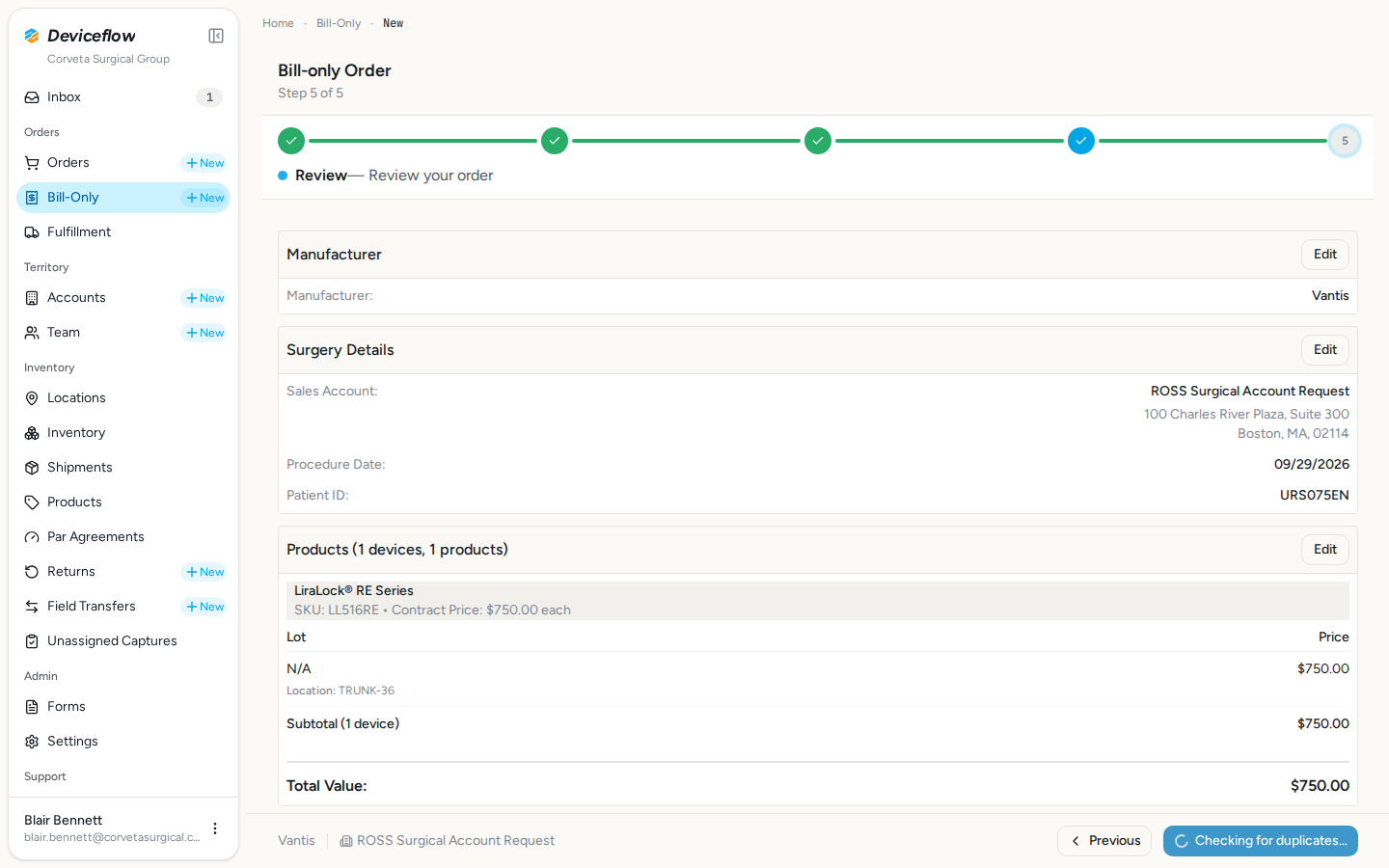The height and width of the screenshot is (868, 1389).
Task: Click the Unassigned Captures clipboard icon
Action: point(32,641)
